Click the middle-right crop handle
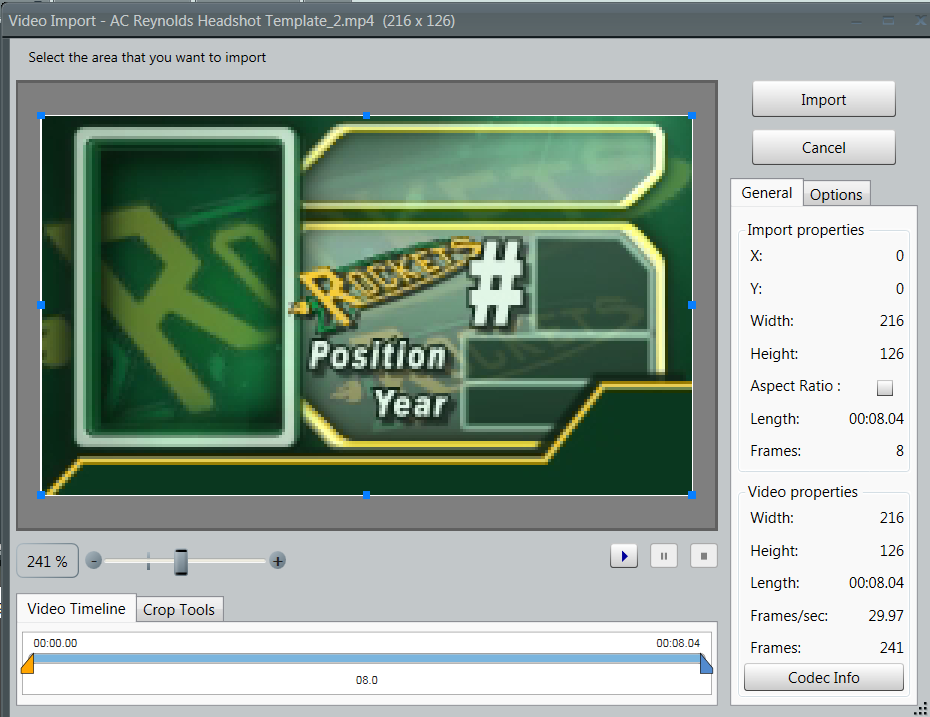The image size is (930, 717). tap(692, 305)
